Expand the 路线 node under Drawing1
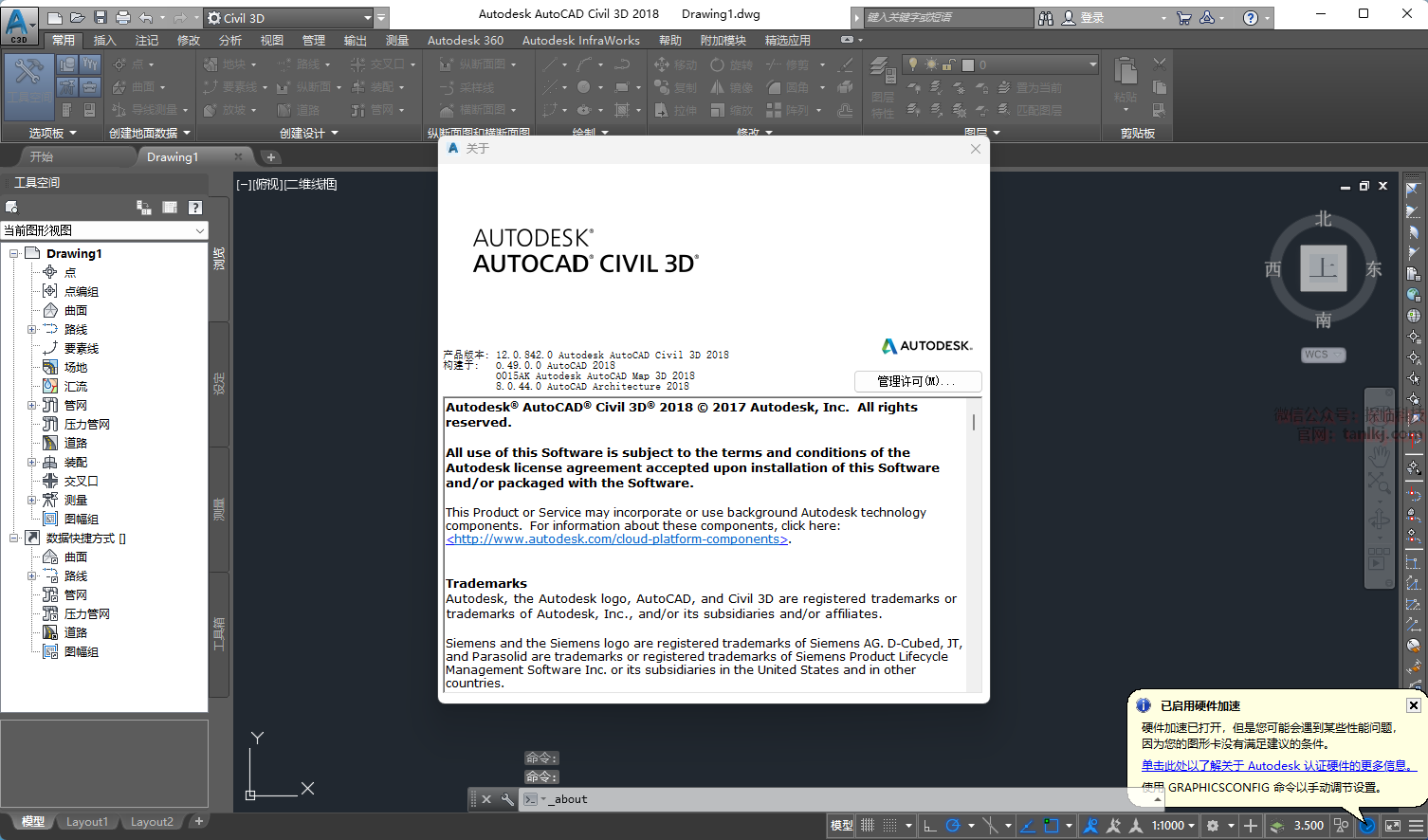This screenshot has height=840, width=1428. pyautogui.click(x=31, y=329)
